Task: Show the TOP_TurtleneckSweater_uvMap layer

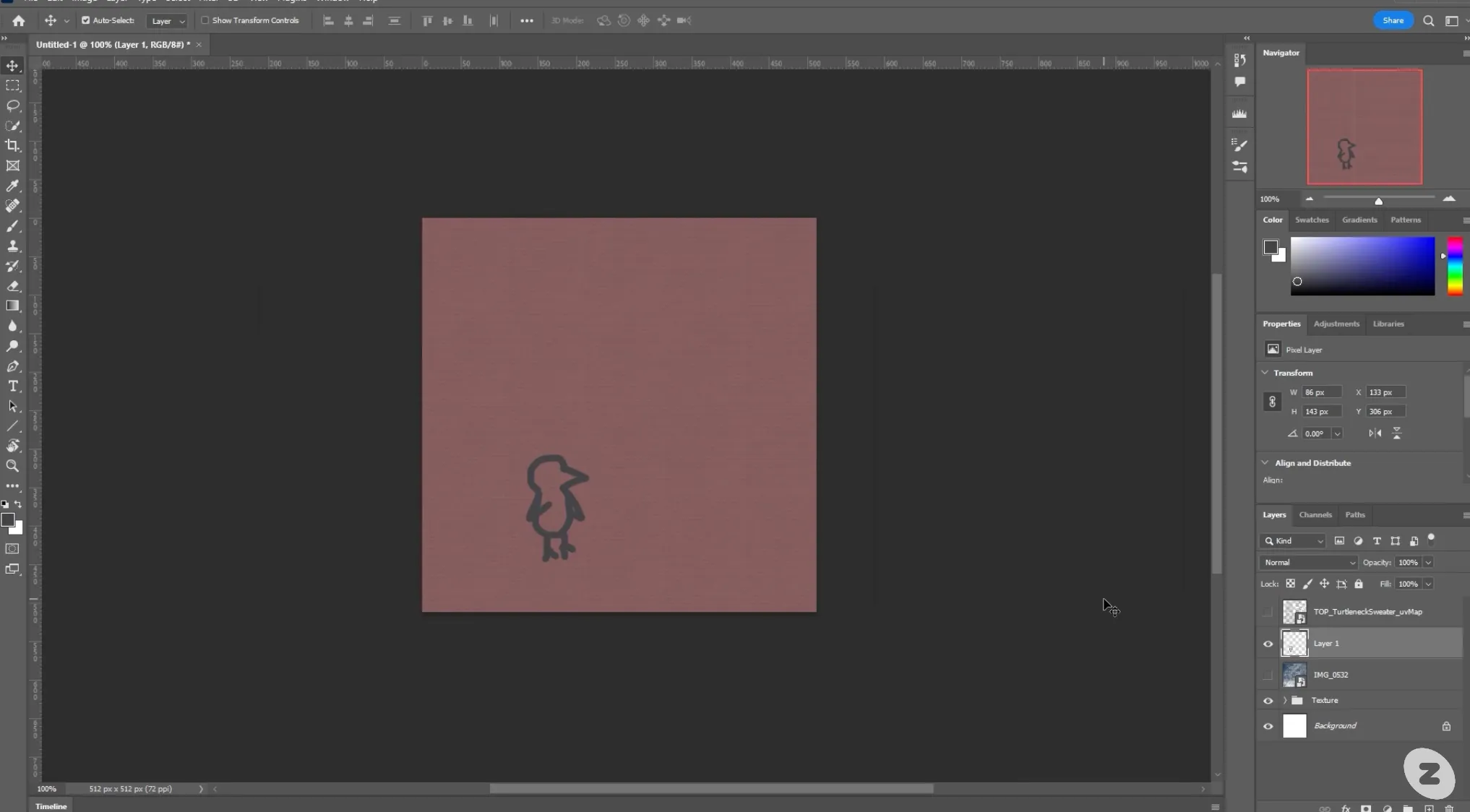Action: pos(1268,612)
